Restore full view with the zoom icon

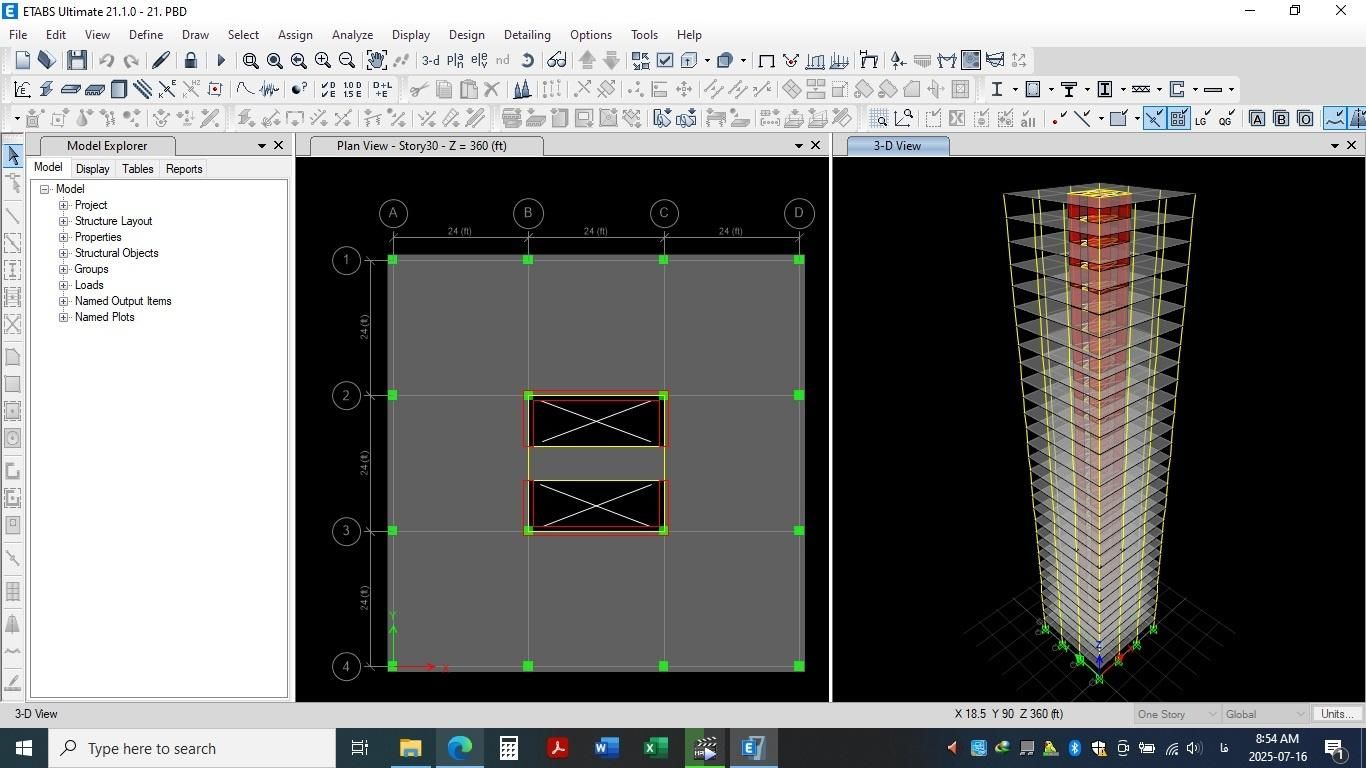point(275,60)
